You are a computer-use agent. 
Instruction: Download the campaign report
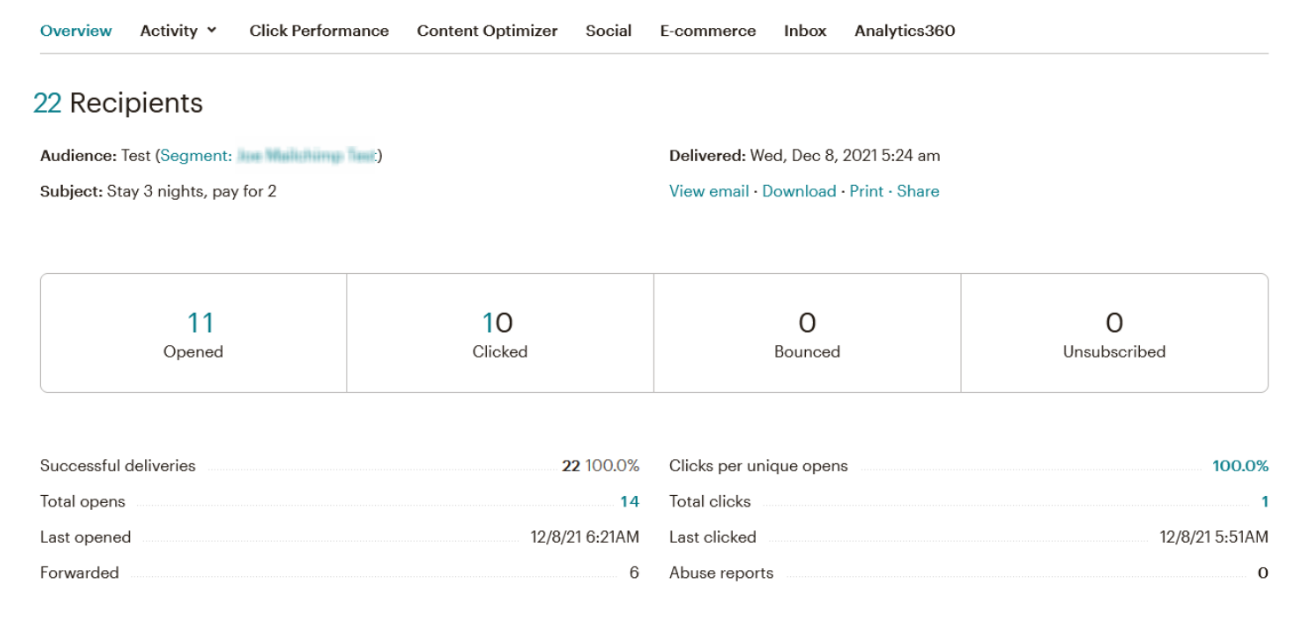coord(799,191)
